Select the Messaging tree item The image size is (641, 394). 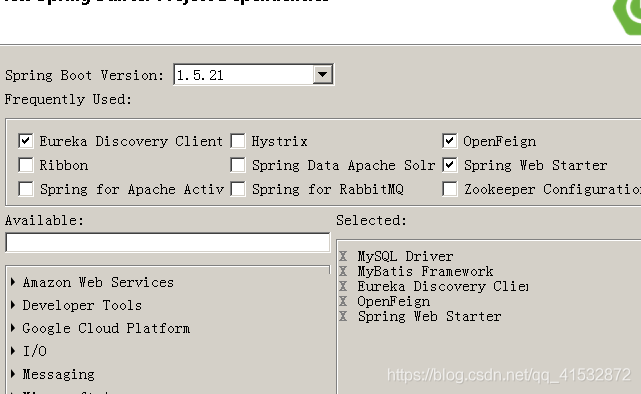pyautogui.click(x=58, y=374)
